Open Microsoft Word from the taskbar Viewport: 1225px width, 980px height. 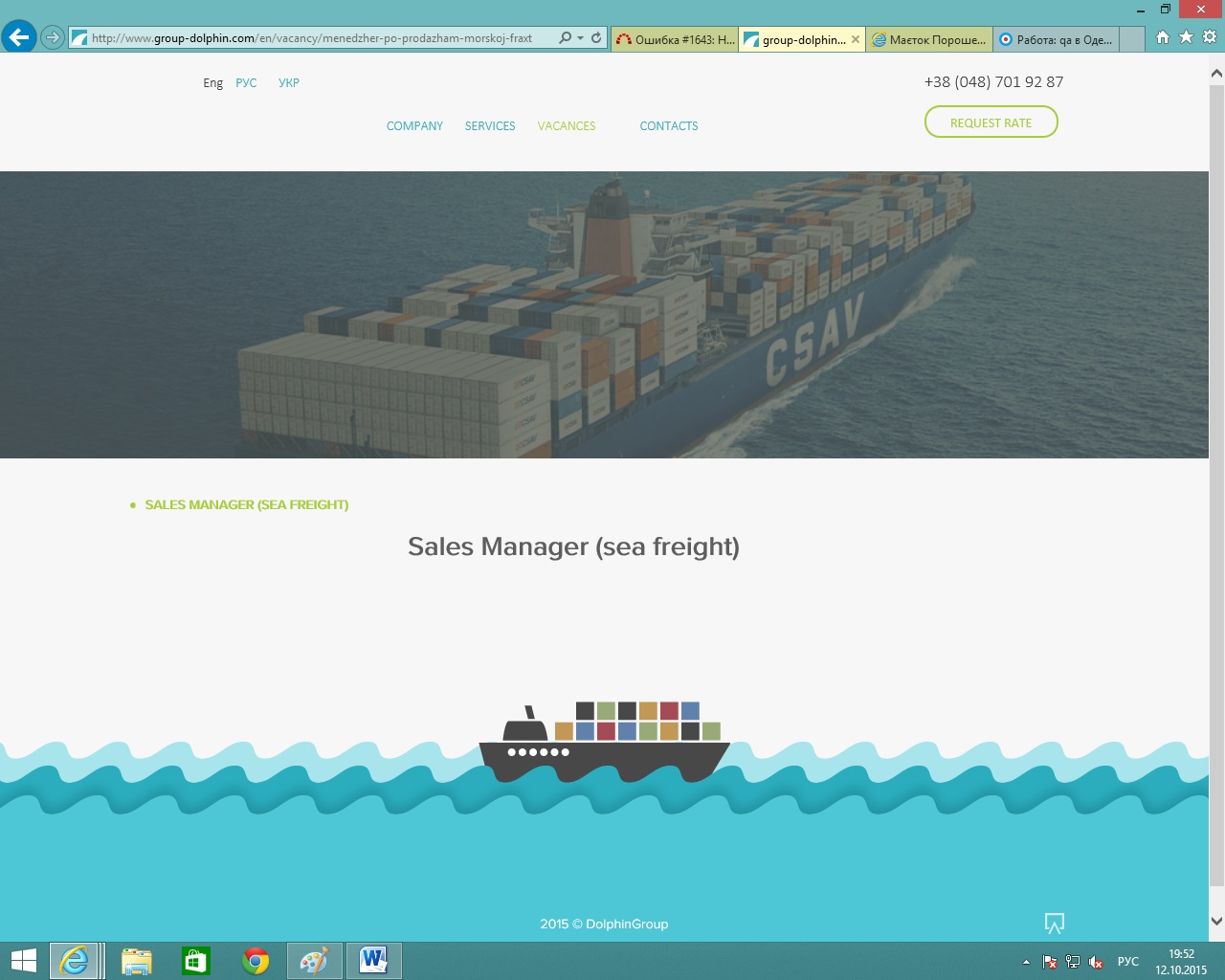point(373,961)
